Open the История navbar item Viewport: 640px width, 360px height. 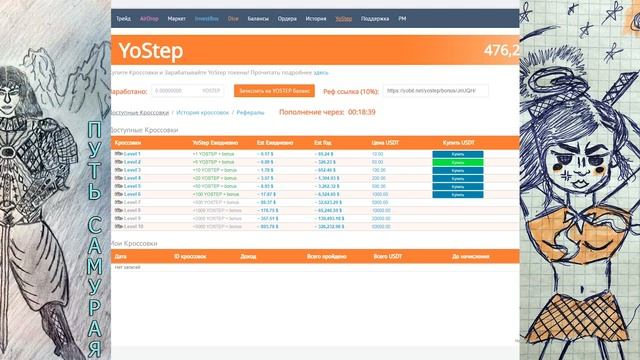click(316, 19)
